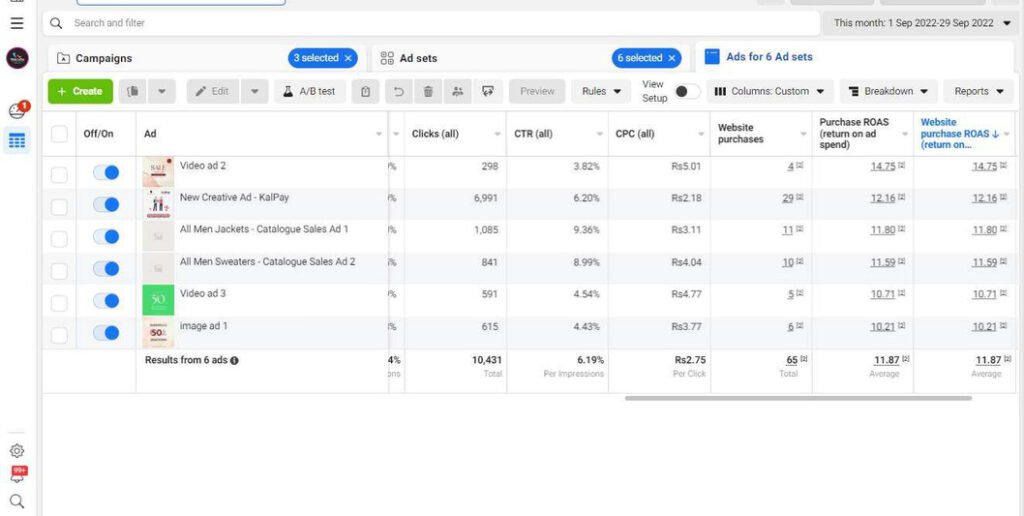Viewport: 1024px width, 516px height.
Task: Click the horizontal table scrollbar
Action: point(798,398)
